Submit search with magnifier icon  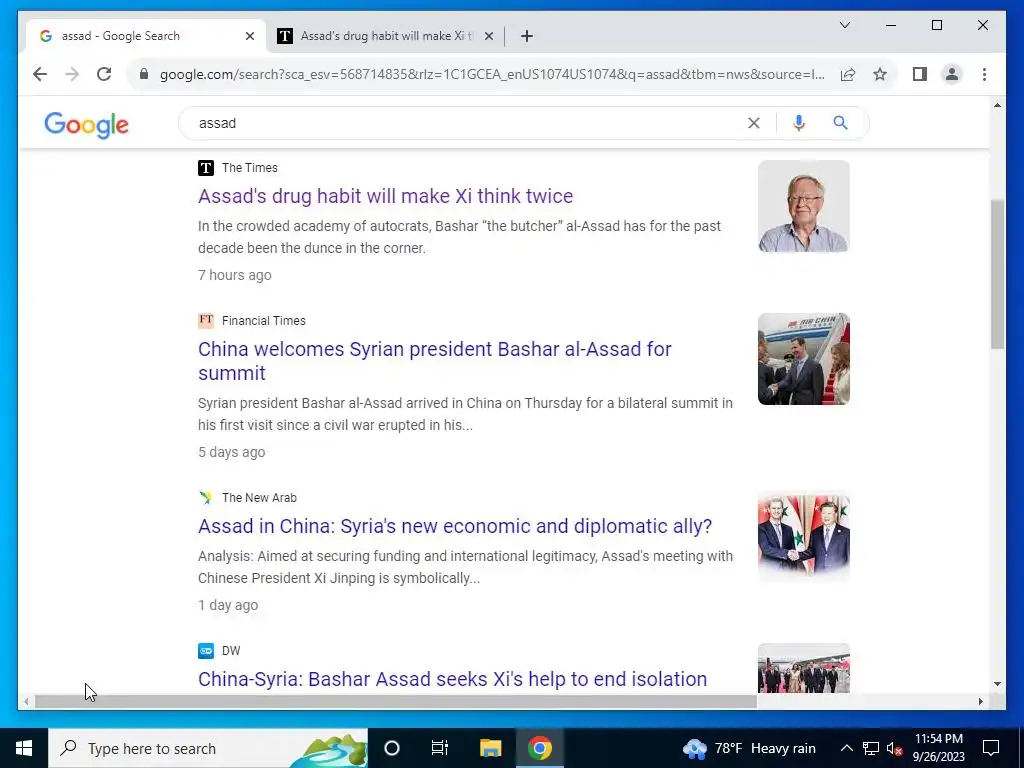[840, 123]
